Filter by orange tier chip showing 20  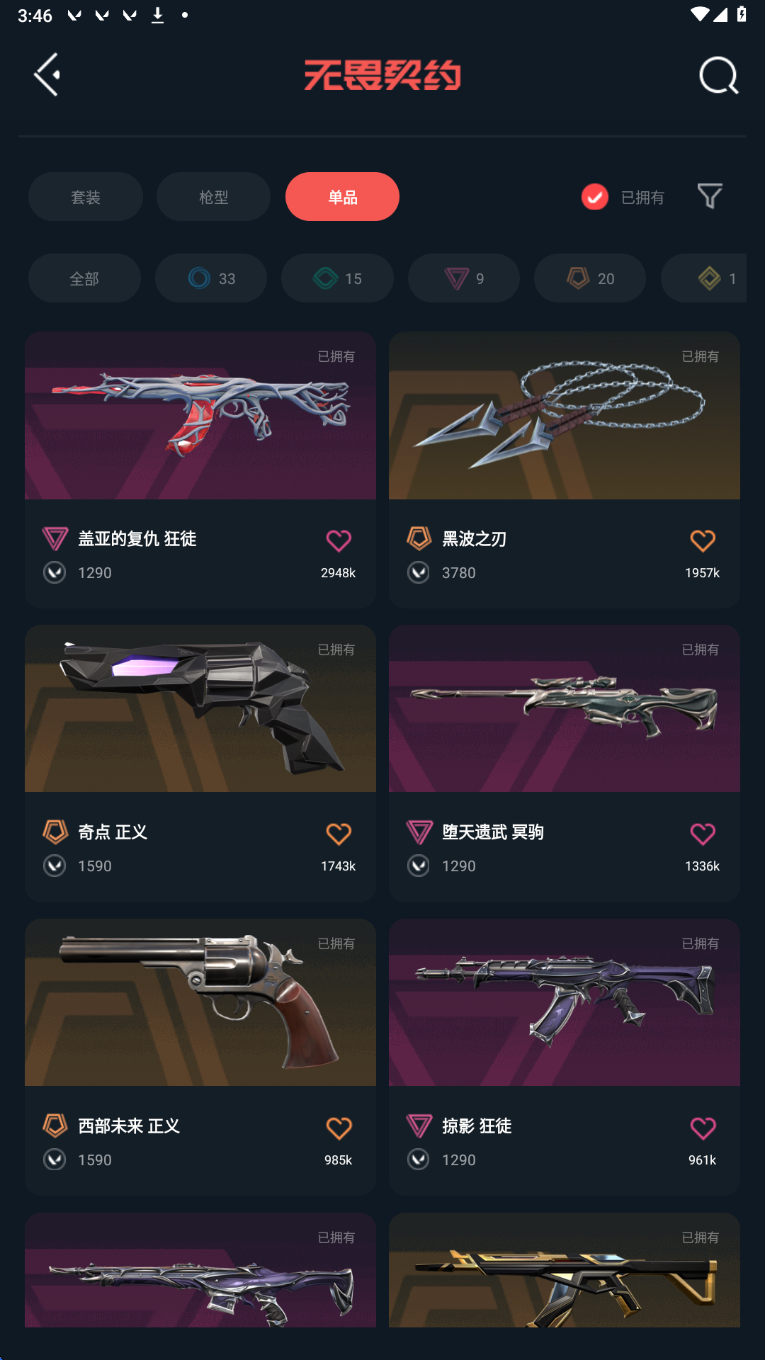[590, 278]
